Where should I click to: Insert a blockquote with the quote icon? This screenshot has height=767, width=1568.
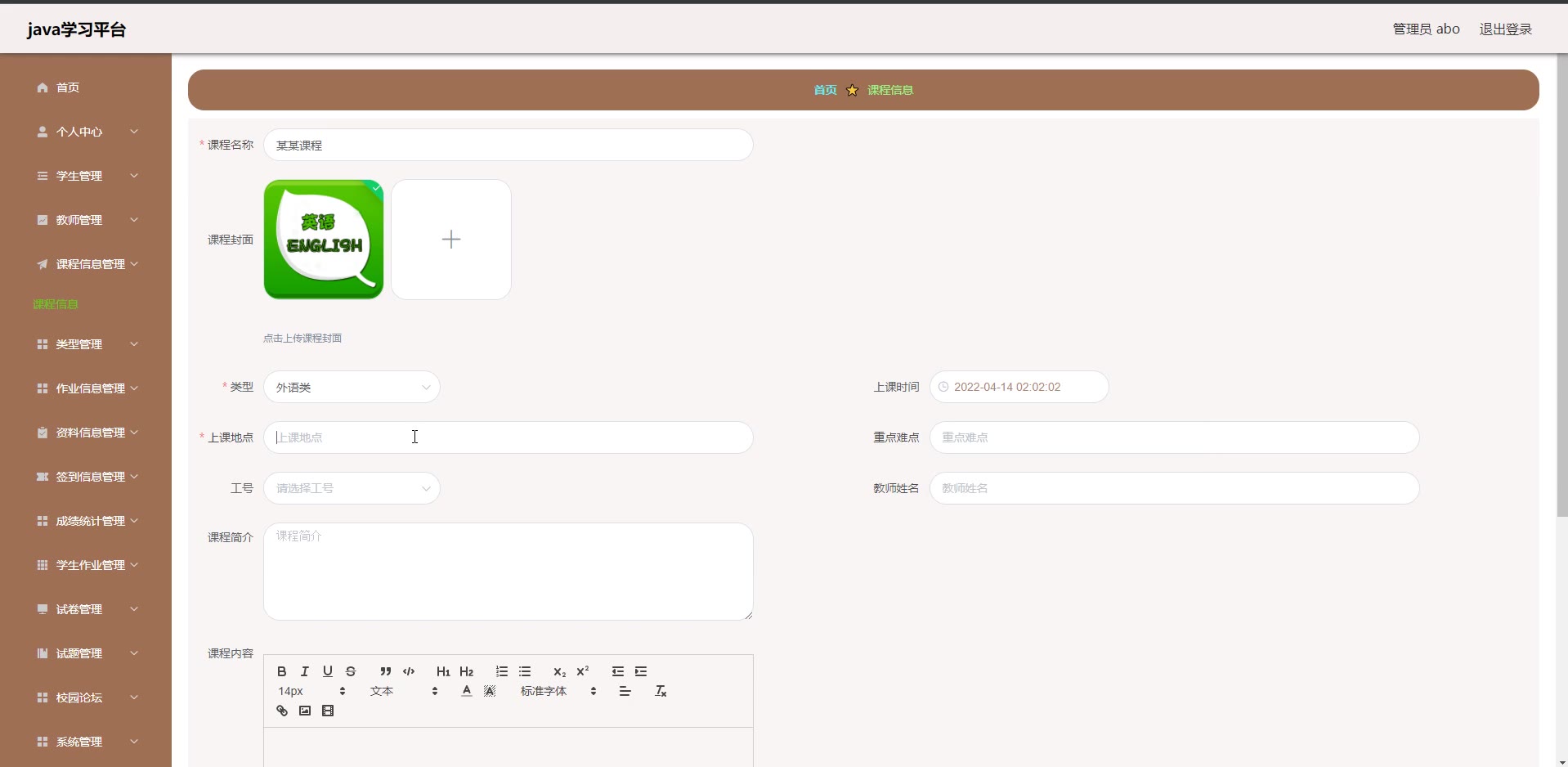[386, 671]
